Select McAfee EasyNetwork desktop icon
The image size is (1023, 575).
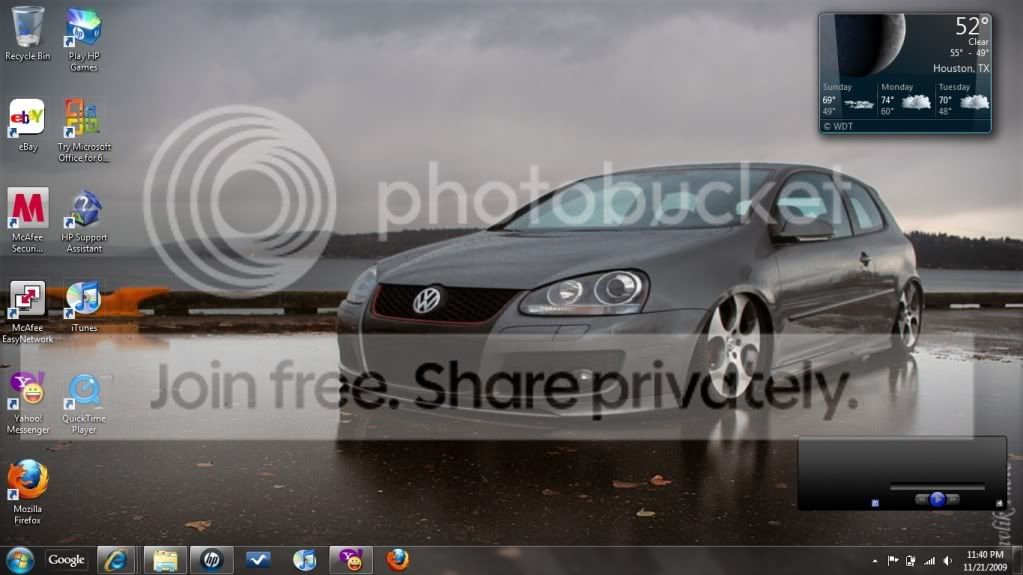tap(27, 311)
